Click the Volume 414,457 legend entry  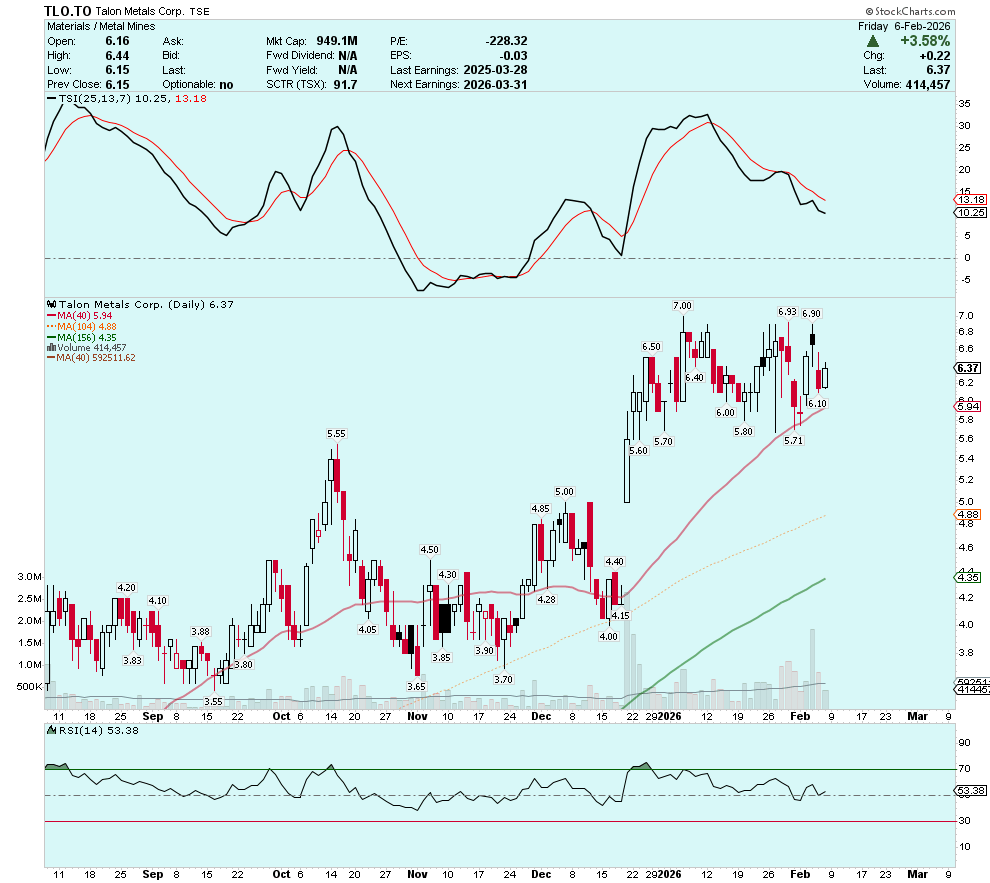tap(86, 348)
